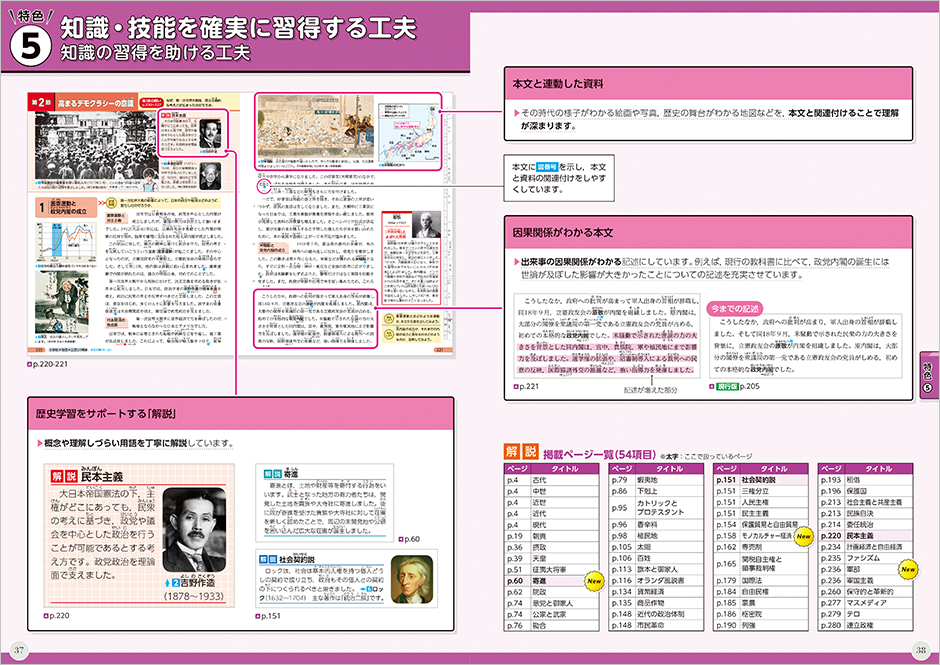Image resolution: width=940 pixels, height=665 pixels.
Task: Click the red 解説 badge beside 民本主義 card title
Action: [64, 476]
